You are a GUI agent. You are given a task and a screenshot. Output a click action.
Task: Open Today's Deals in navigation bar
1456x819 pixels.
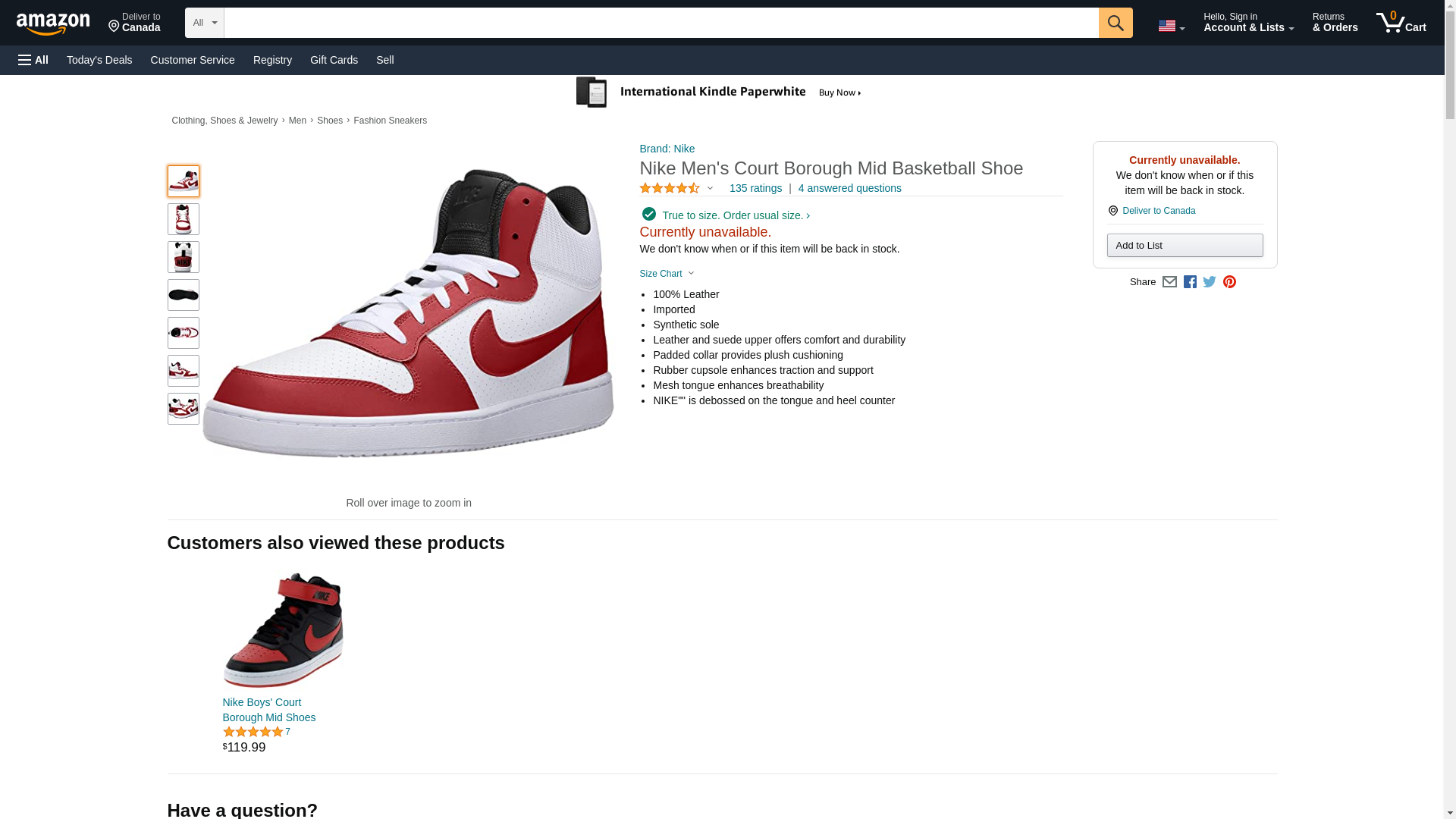coord(99,60)
